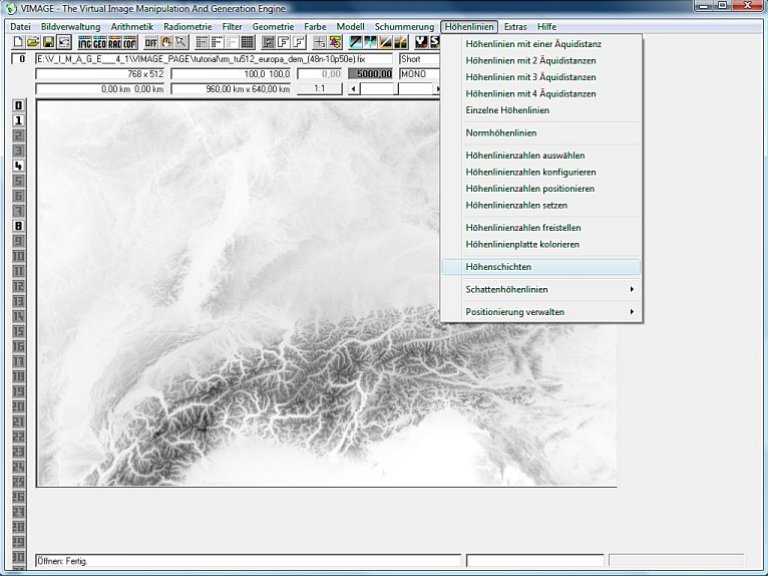Click the 1:1 zoom button
This screenshot has width=768, height=576.
point(320,89)
